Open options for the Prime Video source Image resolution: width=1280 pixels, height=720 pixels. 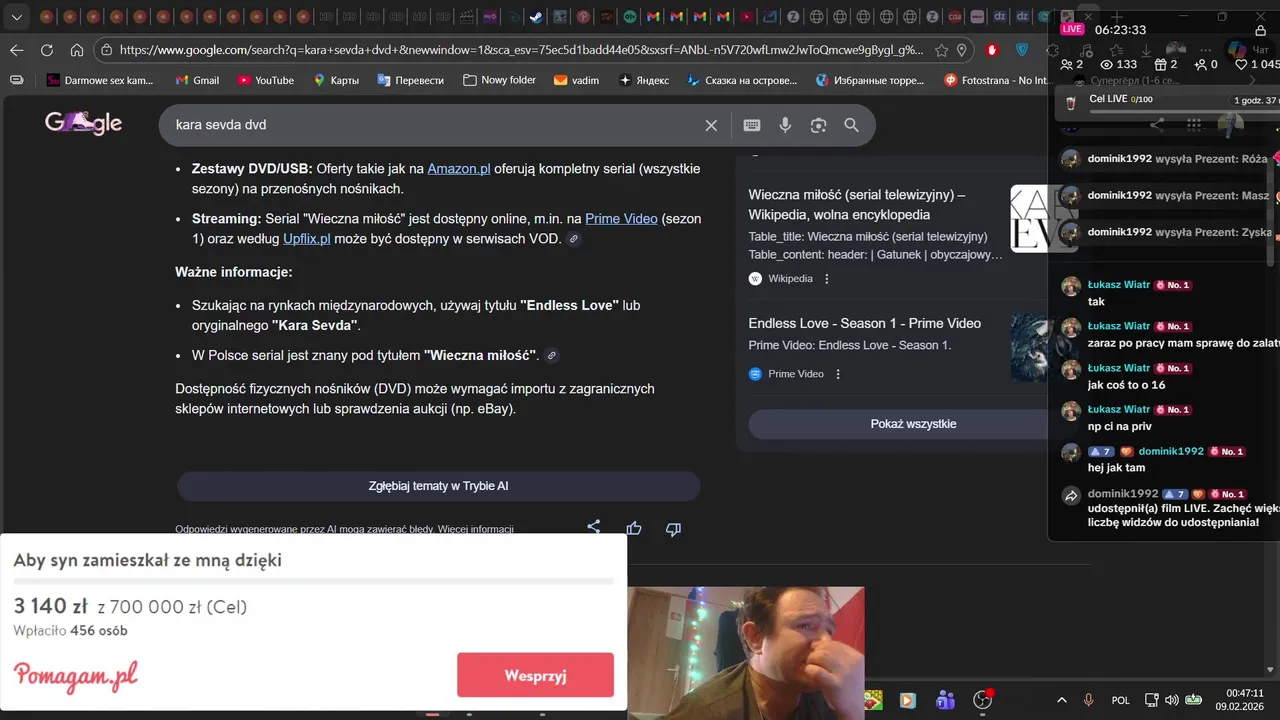(838, 374)
